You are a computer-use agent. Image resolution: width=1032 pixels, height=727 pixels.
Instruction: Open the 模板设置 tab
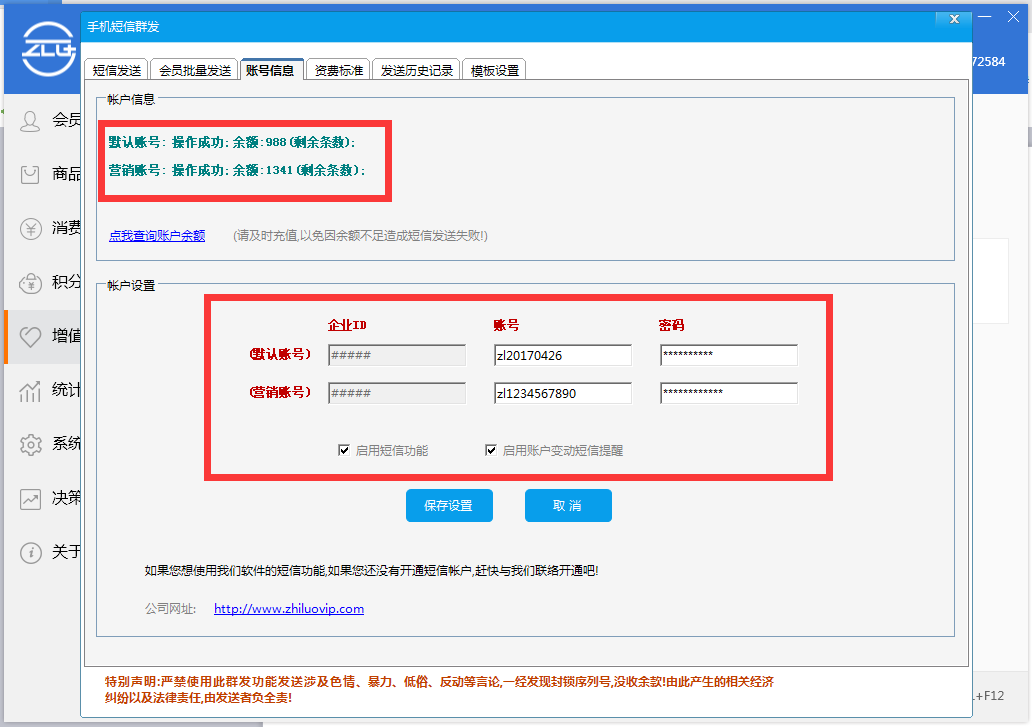point(494,69)
